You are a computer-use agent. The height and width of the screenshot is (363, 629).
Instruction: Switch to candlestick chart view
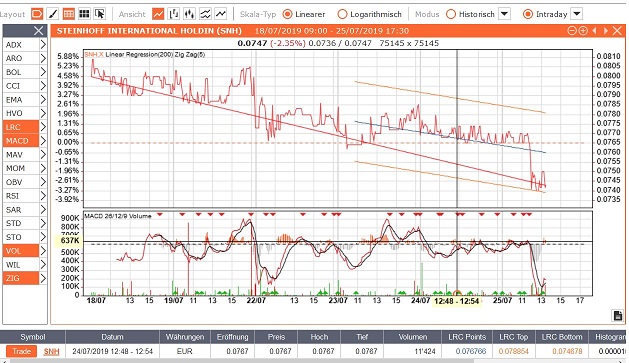click(189, 14)
